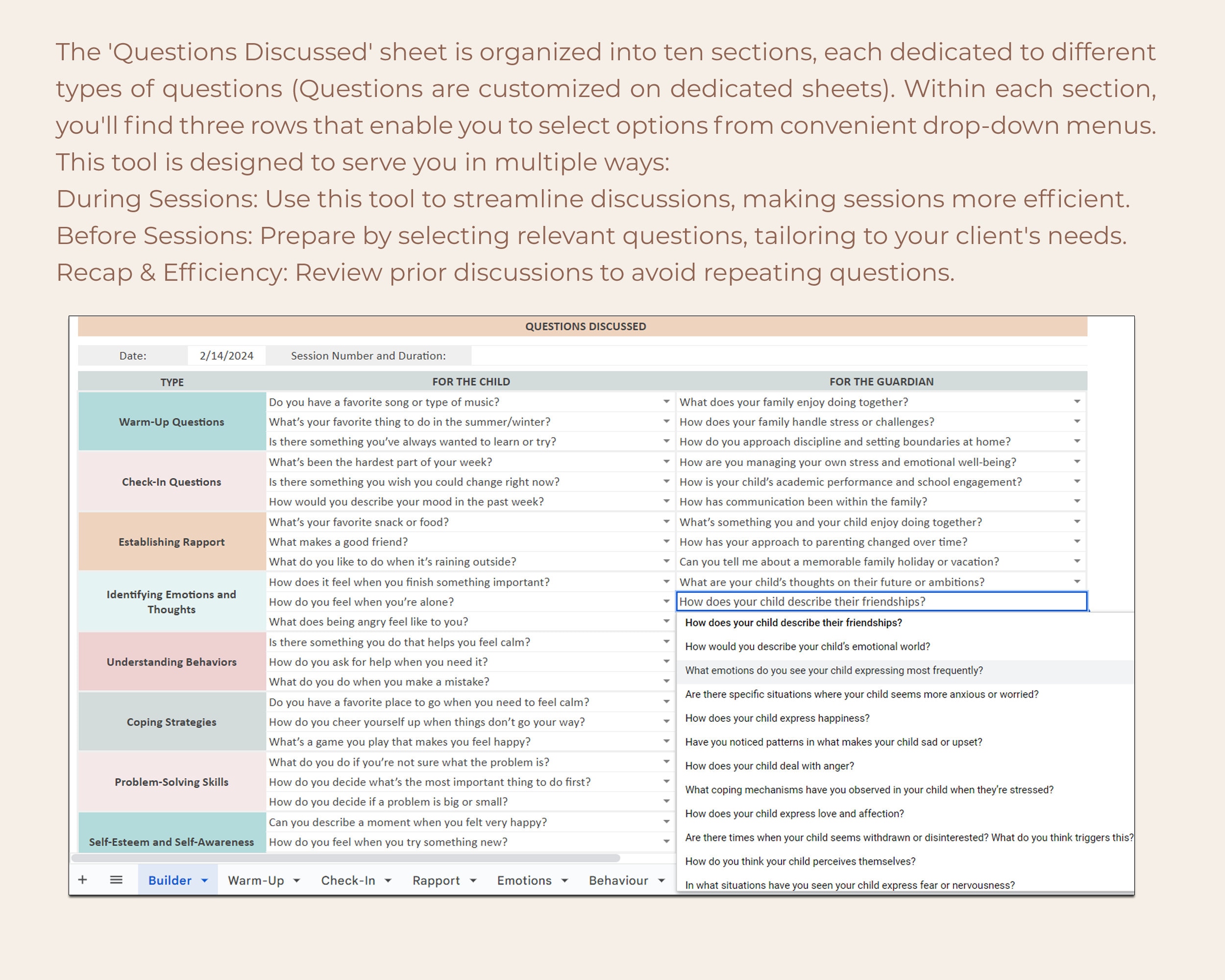Click the active cell about child's friendships
This screenshot has width=1225, height=980.
[881, 602]
